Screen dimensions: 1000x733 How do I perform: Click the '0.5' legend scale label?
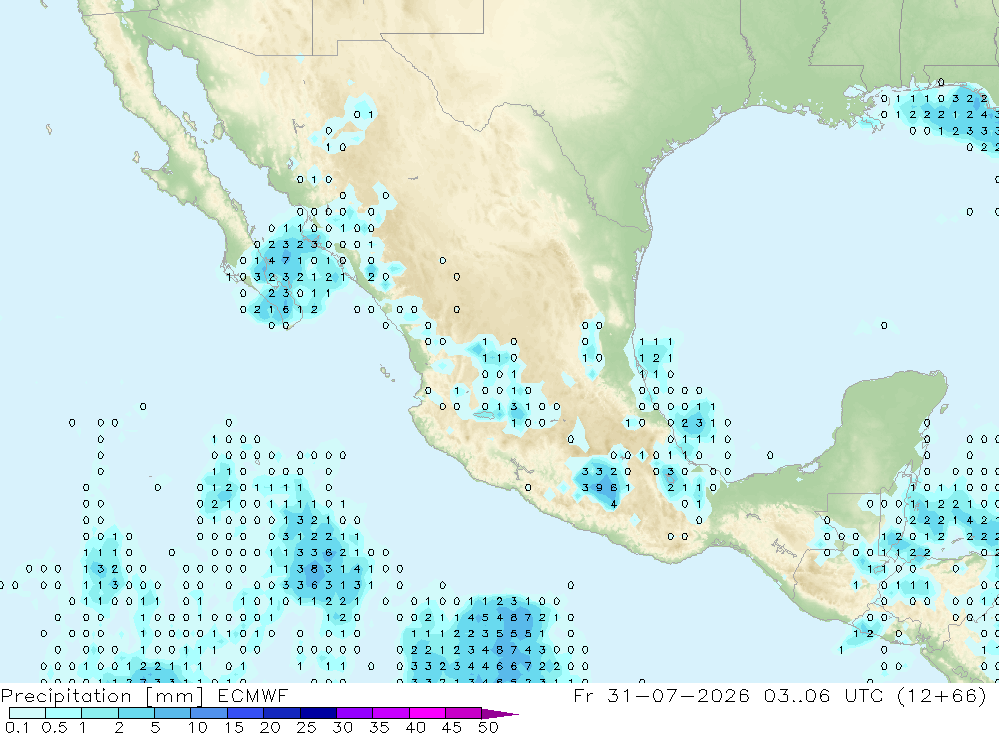coord(54,727)
